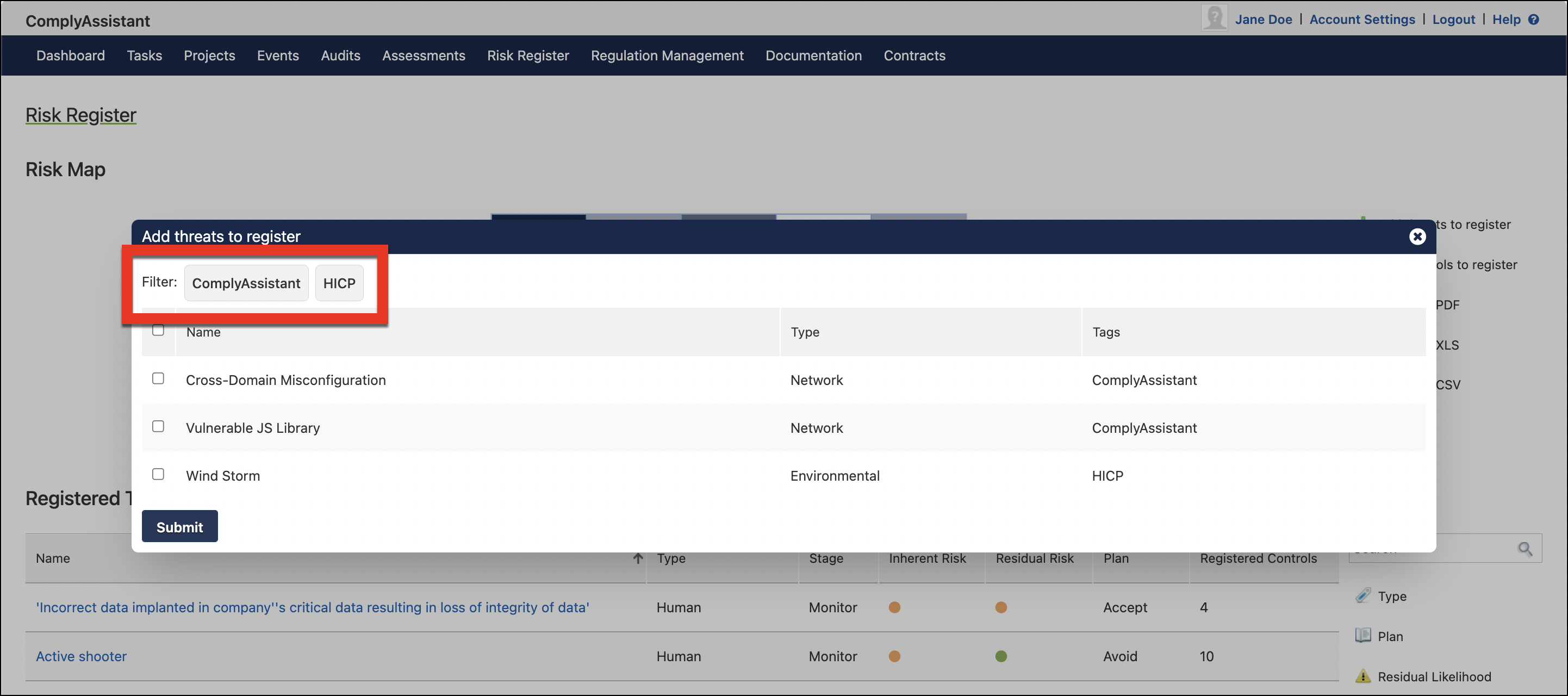Click the Help link

click(x=1506, y=20)
